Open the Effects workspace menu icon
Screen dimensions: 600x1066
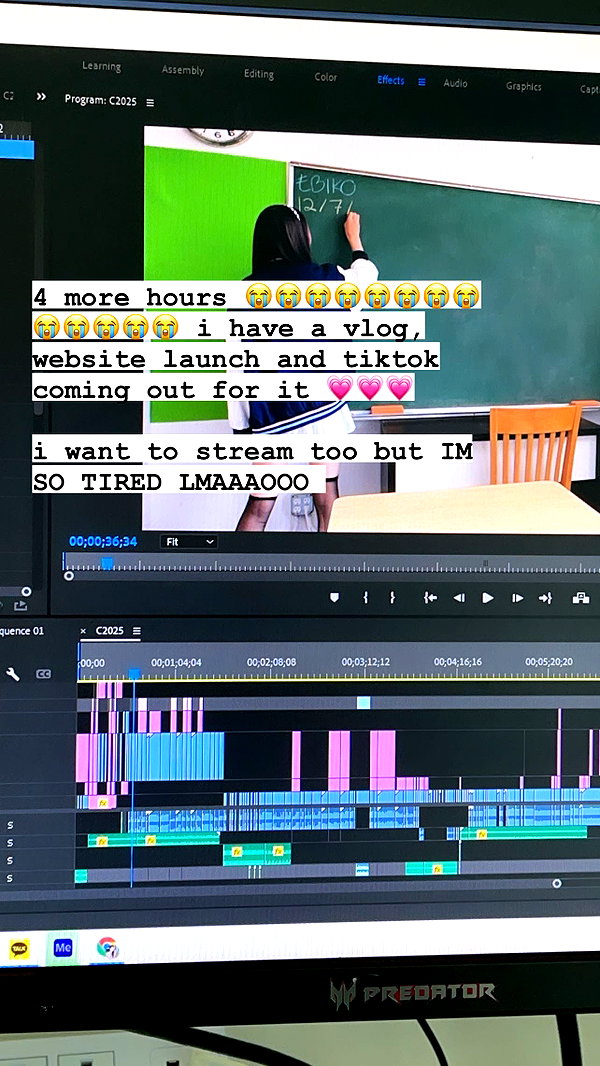[421, 82]
